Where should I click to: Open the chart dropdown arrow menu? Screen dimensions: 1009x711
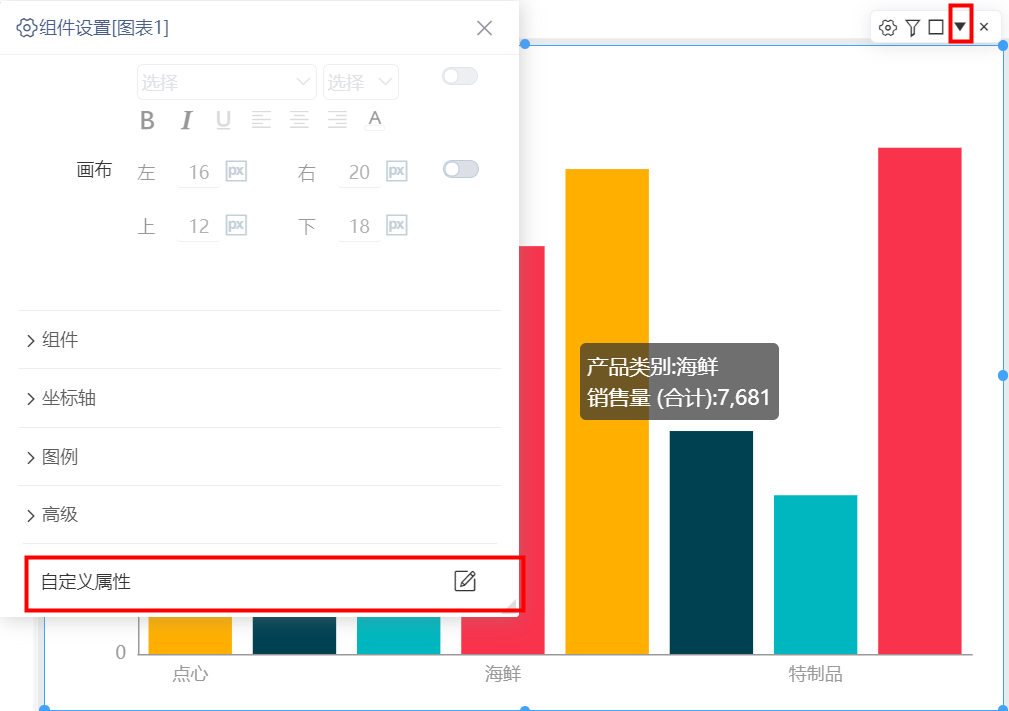point(960,27)
